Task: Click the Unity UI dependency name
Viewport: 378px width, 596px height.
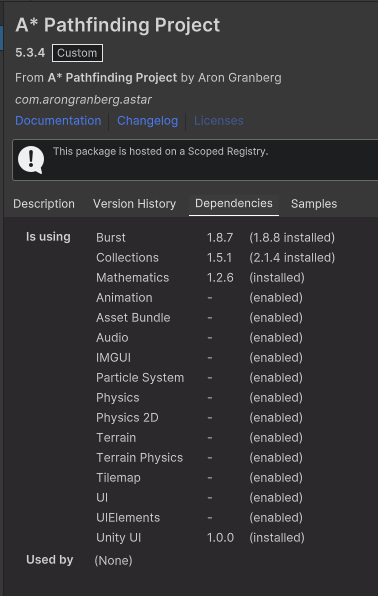Action: click(119, 538)
